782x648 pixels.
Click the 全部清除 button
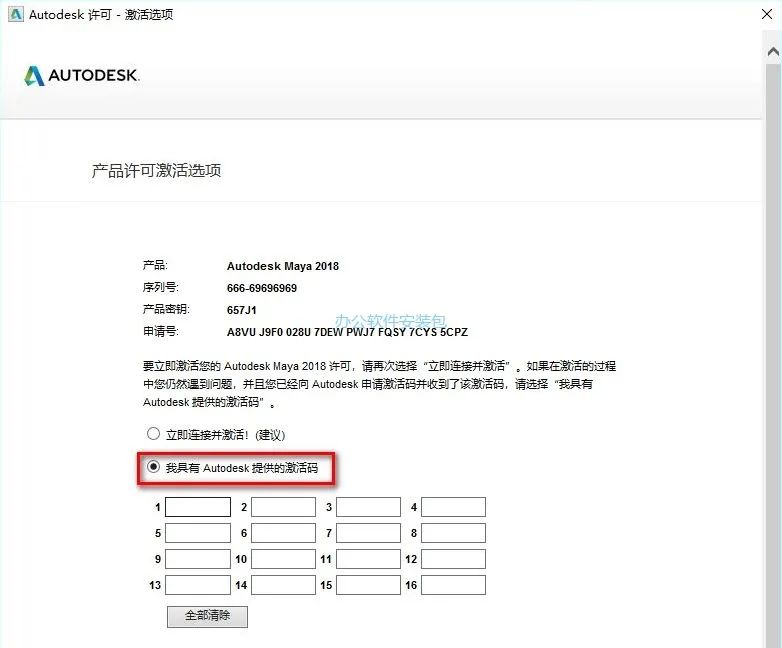pos(207,617)
